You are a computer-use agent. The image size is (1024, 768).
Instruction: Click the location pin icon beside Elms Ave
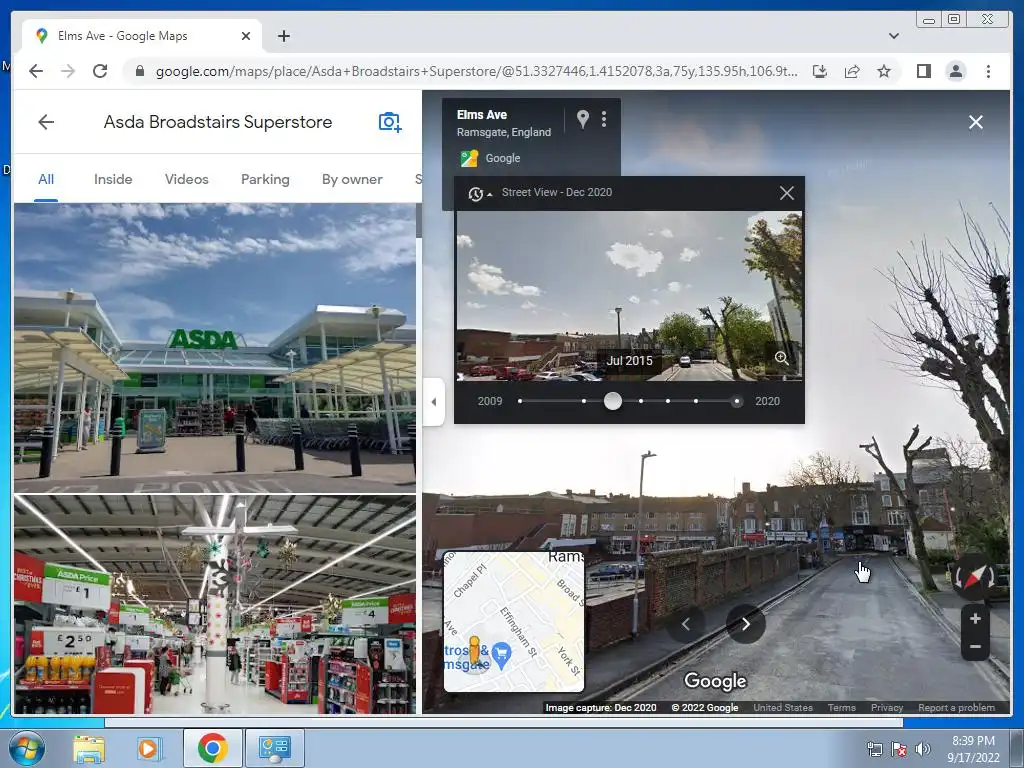pos(583,119)
